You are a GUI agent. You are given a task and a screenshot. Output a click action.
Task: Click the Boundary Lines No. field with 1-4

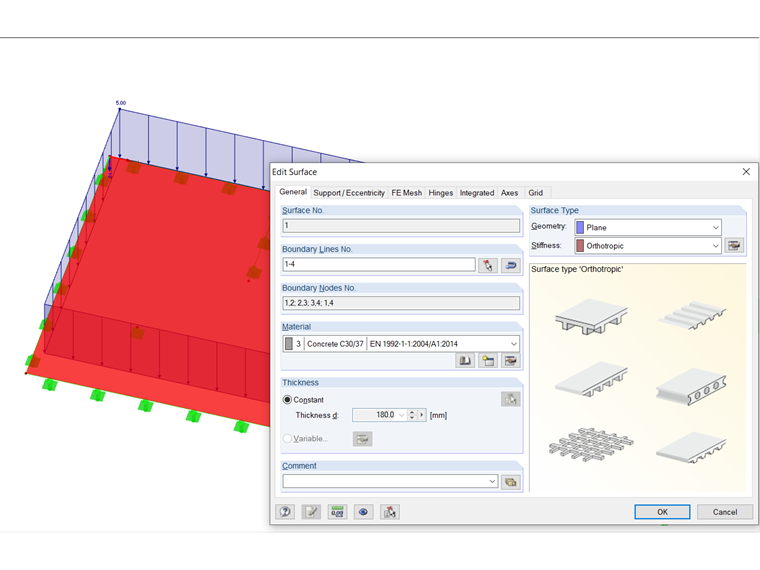379,264
